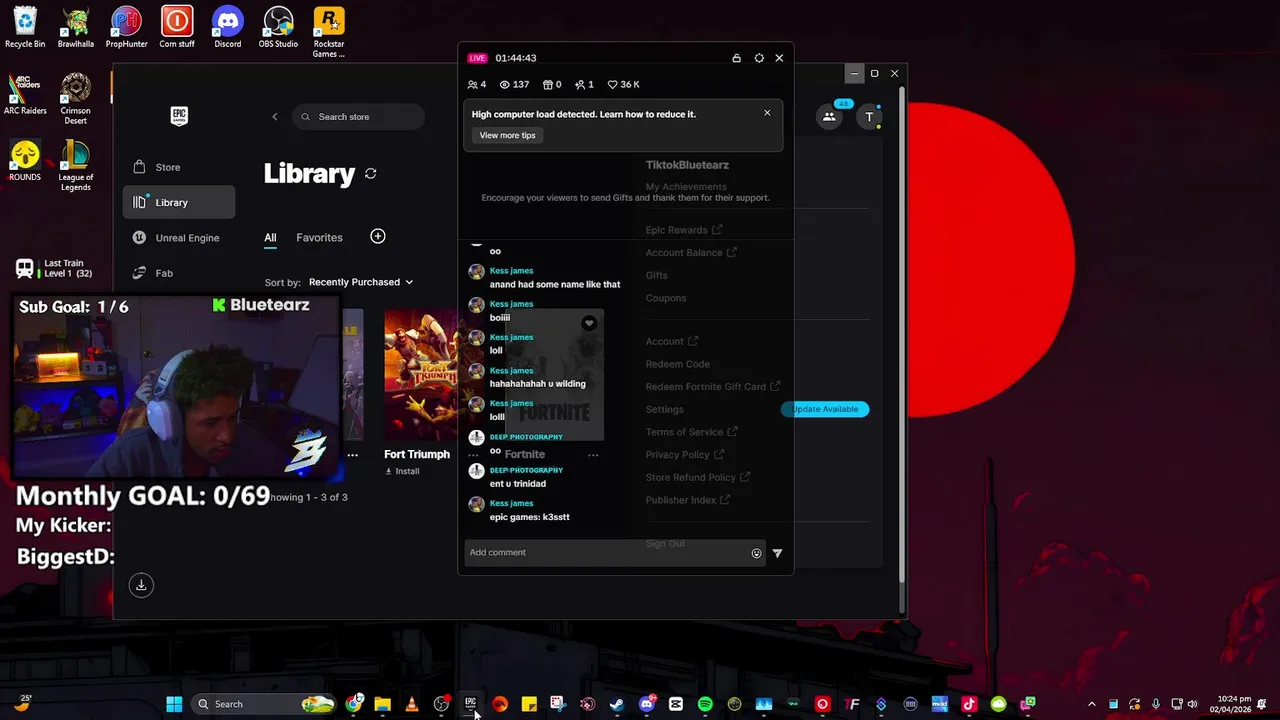Expand the system tray hidden icons chevron
The height and width of the screenshot is (720, 1280).
(1091, 704)
